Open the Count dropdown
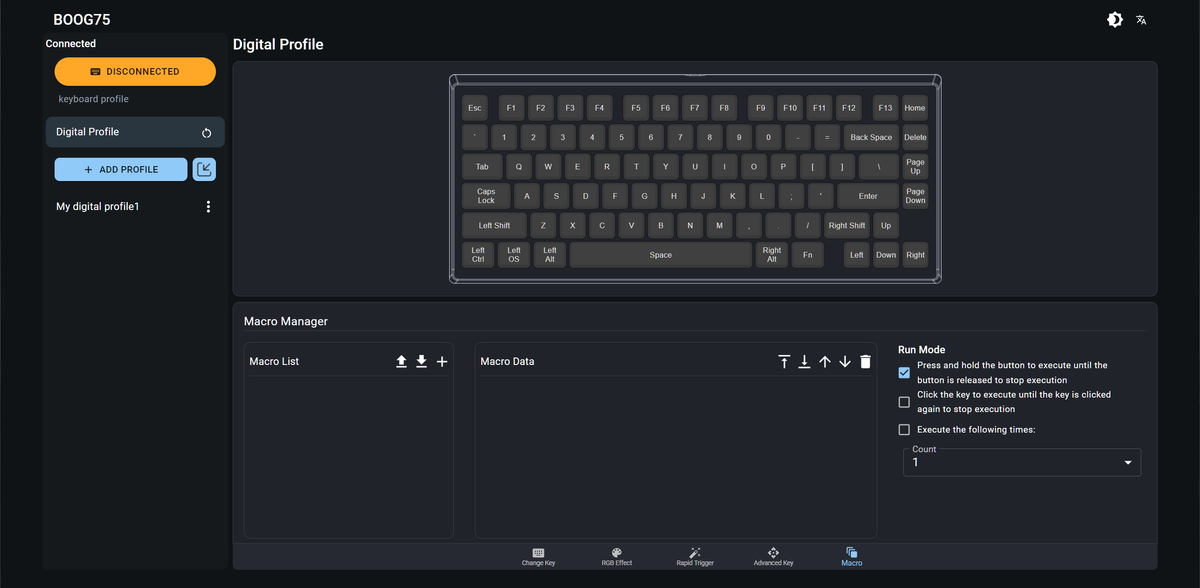The image size is (1200, 588). (1022, 462)
